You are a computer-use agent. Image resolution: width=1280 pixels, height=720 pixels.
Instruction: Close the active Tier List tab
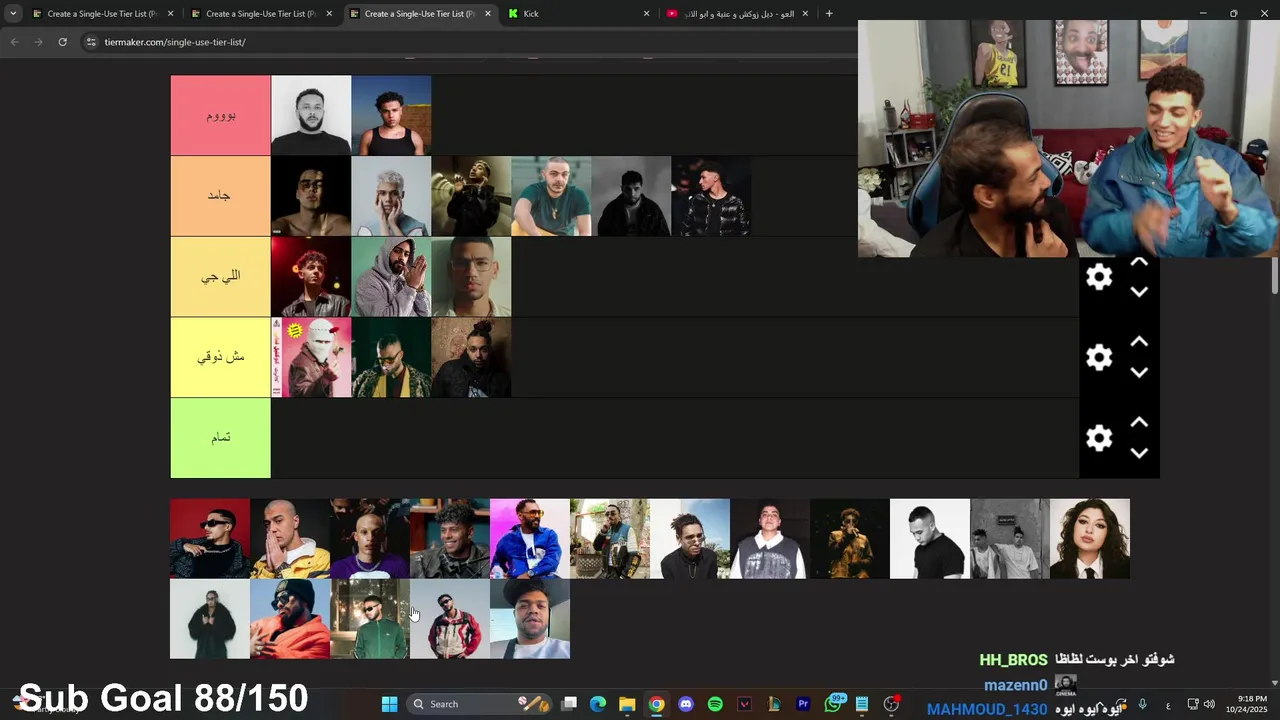488,14
